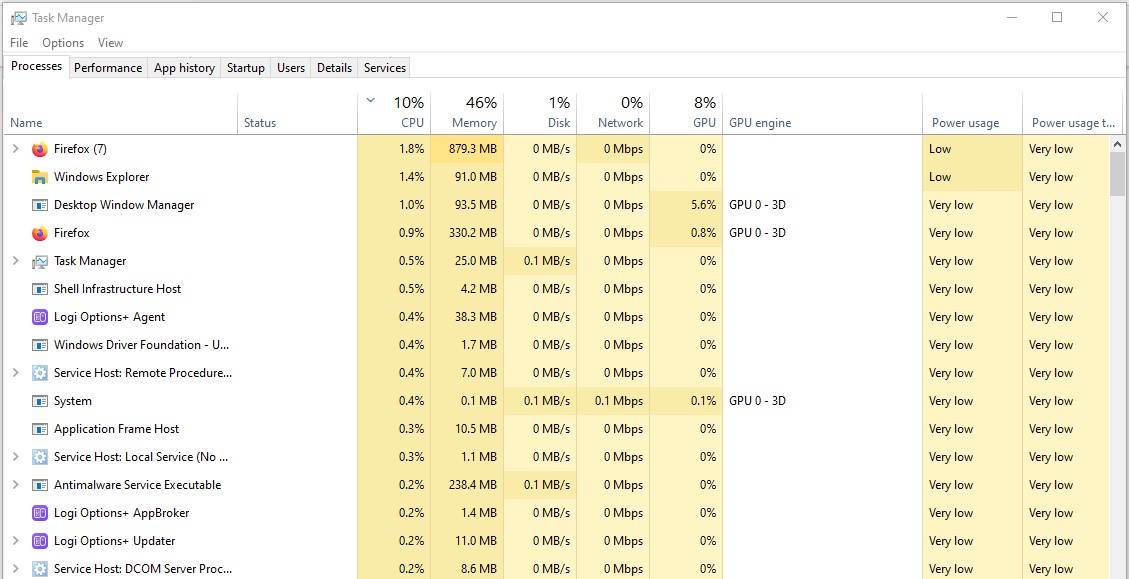The height and width of the screenshot is (579, 1129).
Task: Open the Startup tab
Action: tap(246, 68)
